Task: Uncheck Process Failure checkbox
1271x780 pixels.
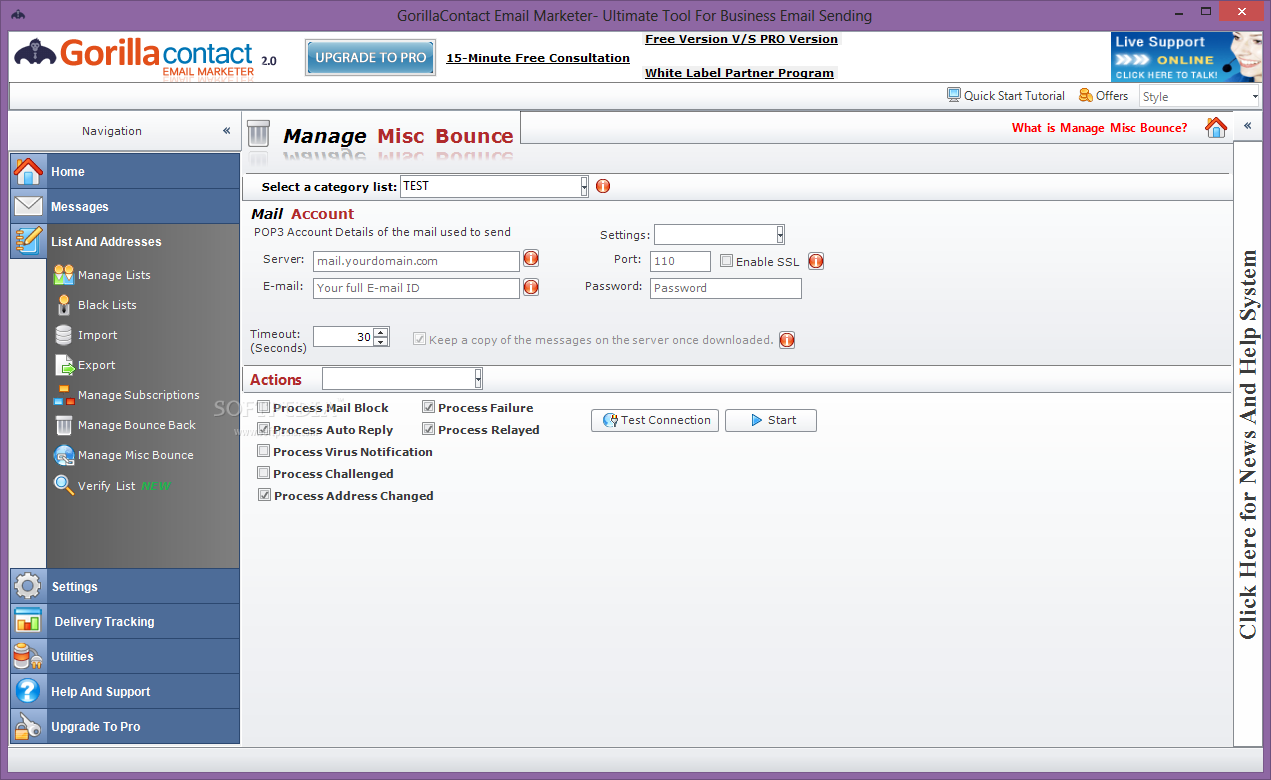Action: click(429, 407)
